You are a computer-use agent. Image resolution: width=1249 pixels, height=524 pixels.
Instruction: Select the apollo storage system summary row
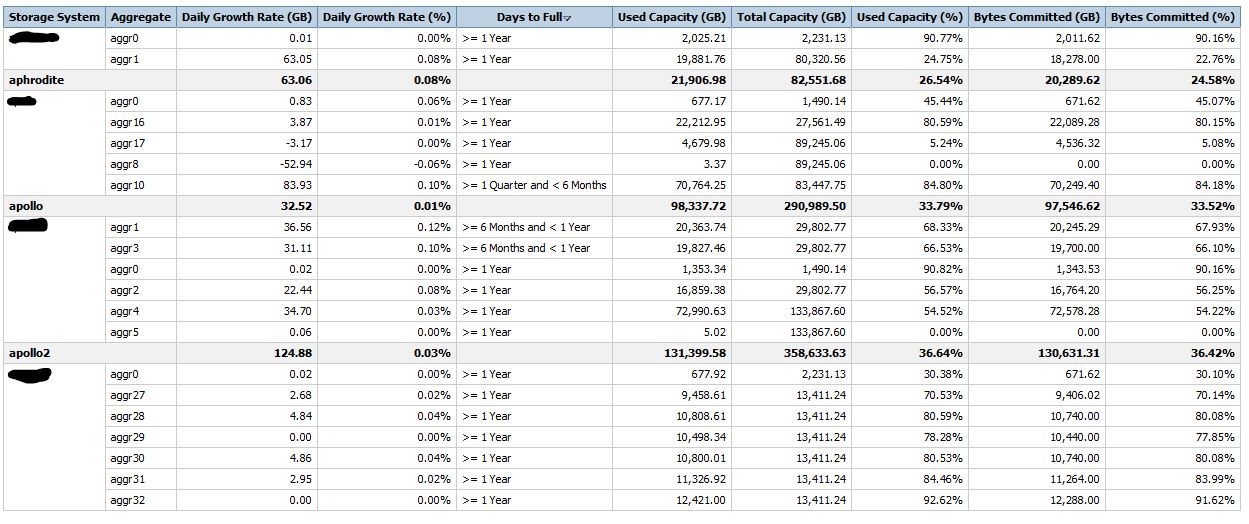coord(26,206)
